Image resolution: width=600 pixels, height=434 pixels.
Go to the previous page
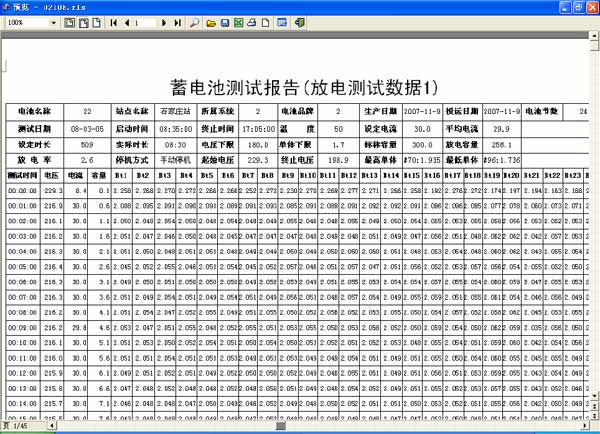[x=127, y=23]
